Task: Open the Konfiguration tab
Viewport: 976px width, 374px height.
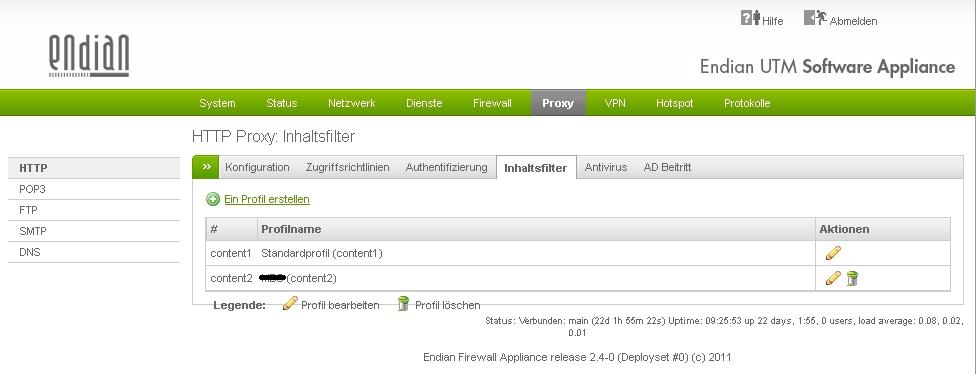Action: (x=257, y=167)
